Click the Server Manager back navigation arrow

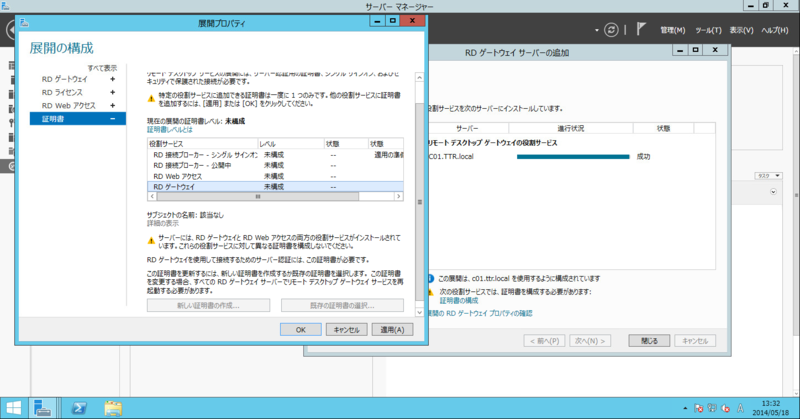[10, 30]
